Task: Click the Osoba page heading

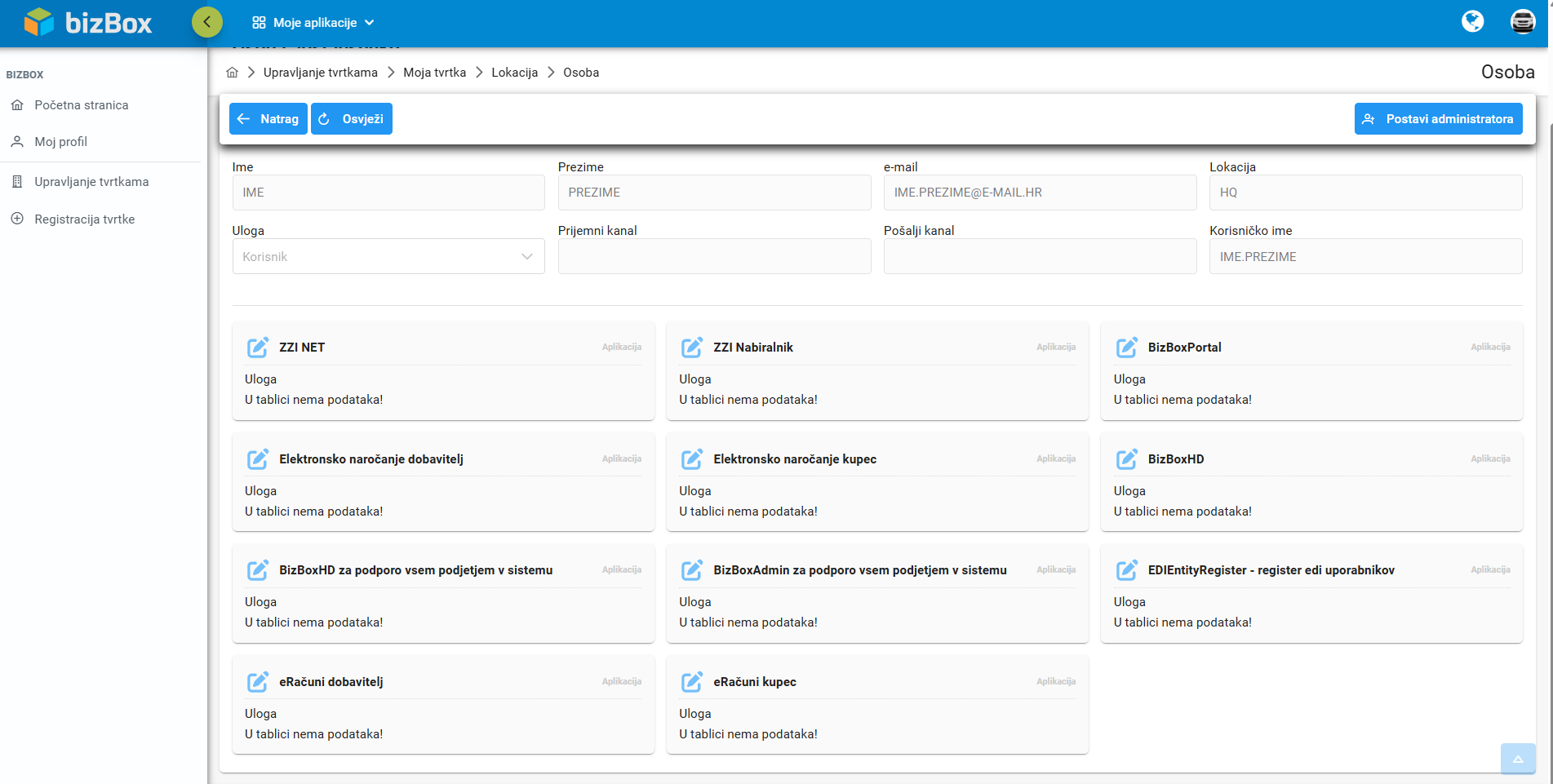Action: pyautogui.click(x=1508, y=72)
